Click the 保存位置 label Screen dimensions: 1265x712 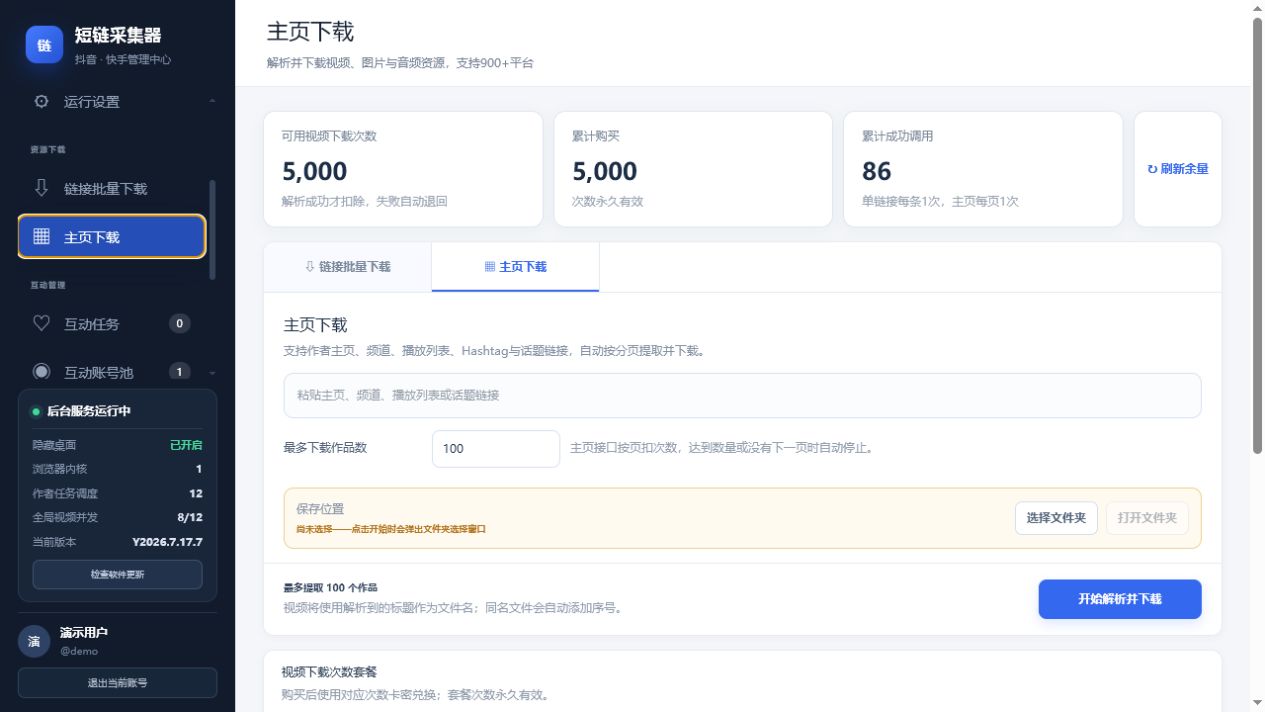pyautogui.click(x=320, y=508)
